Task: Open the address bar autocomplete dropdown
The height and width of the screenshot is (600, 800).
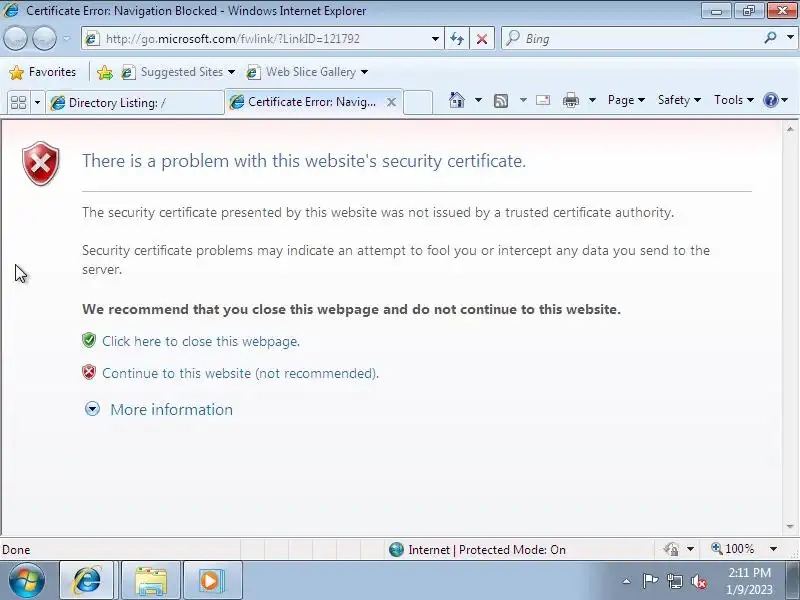Action: (x=435, y=39)
